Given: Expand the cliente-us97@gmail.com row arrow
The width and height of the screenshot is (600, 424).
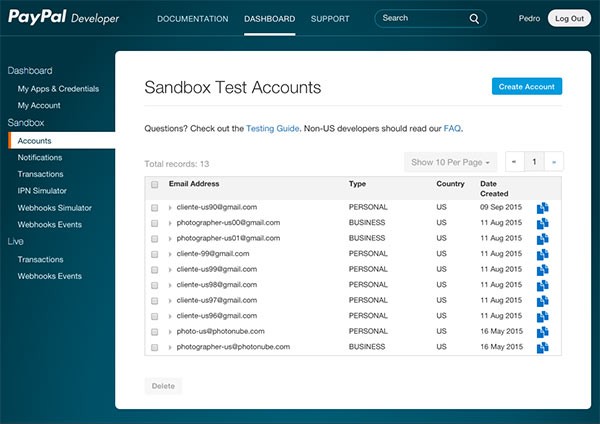Looking at the screenshot, I should 170,301.
